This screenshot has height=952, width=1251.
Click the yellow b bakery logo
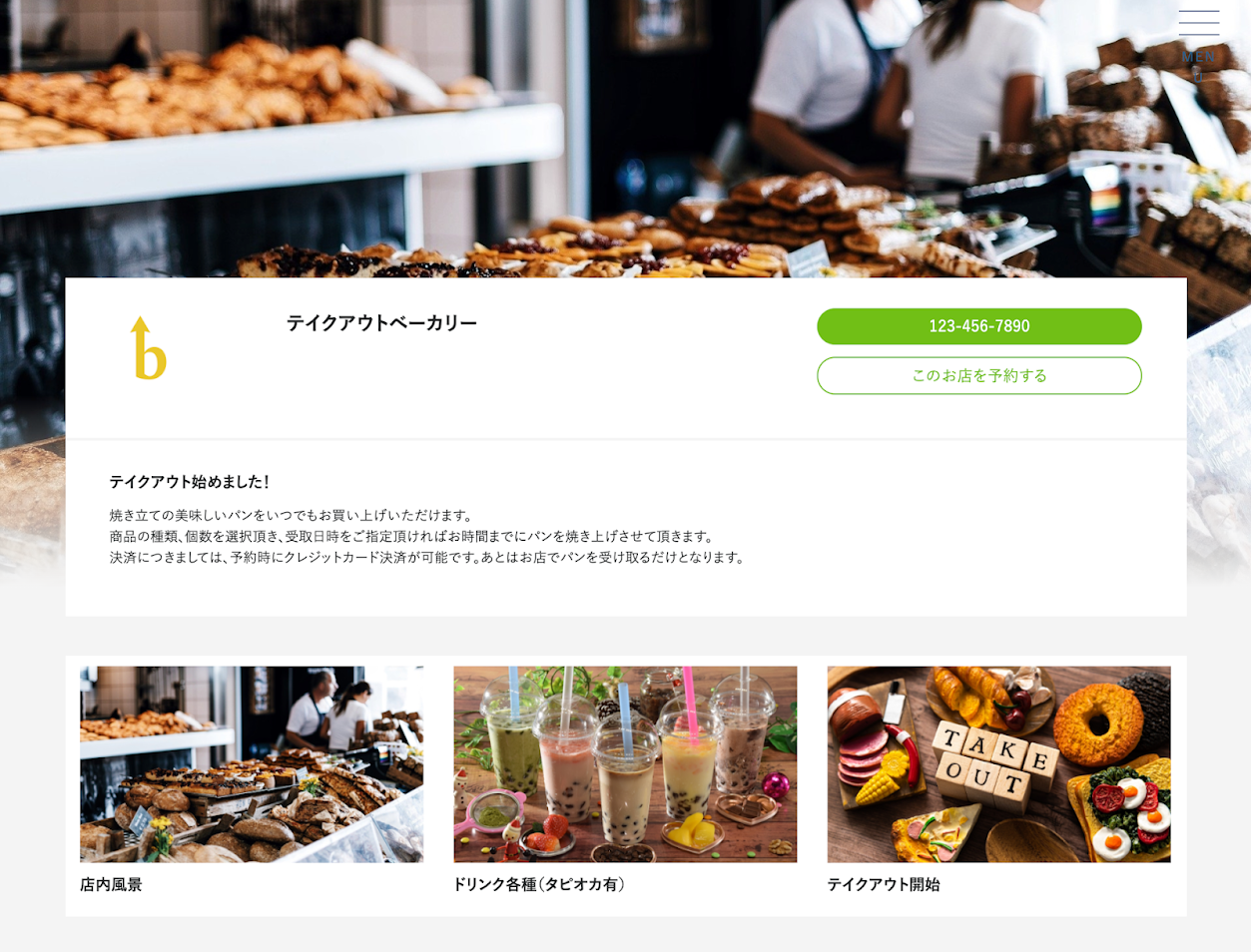148,348
